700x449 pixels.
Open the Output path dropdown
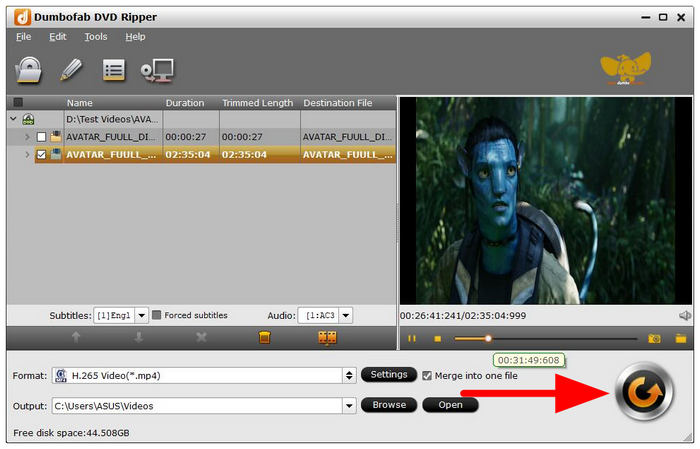[349, 406]
